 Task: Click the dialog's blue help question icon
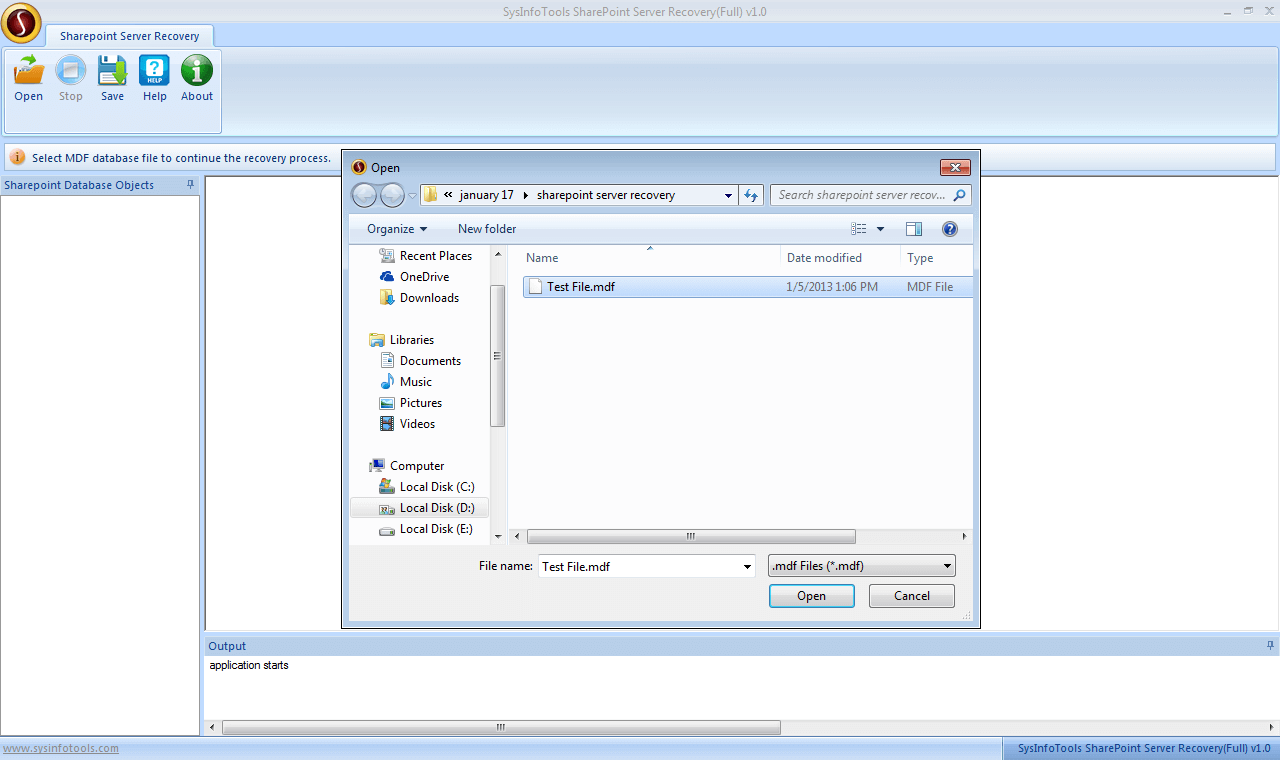[950, 229]
